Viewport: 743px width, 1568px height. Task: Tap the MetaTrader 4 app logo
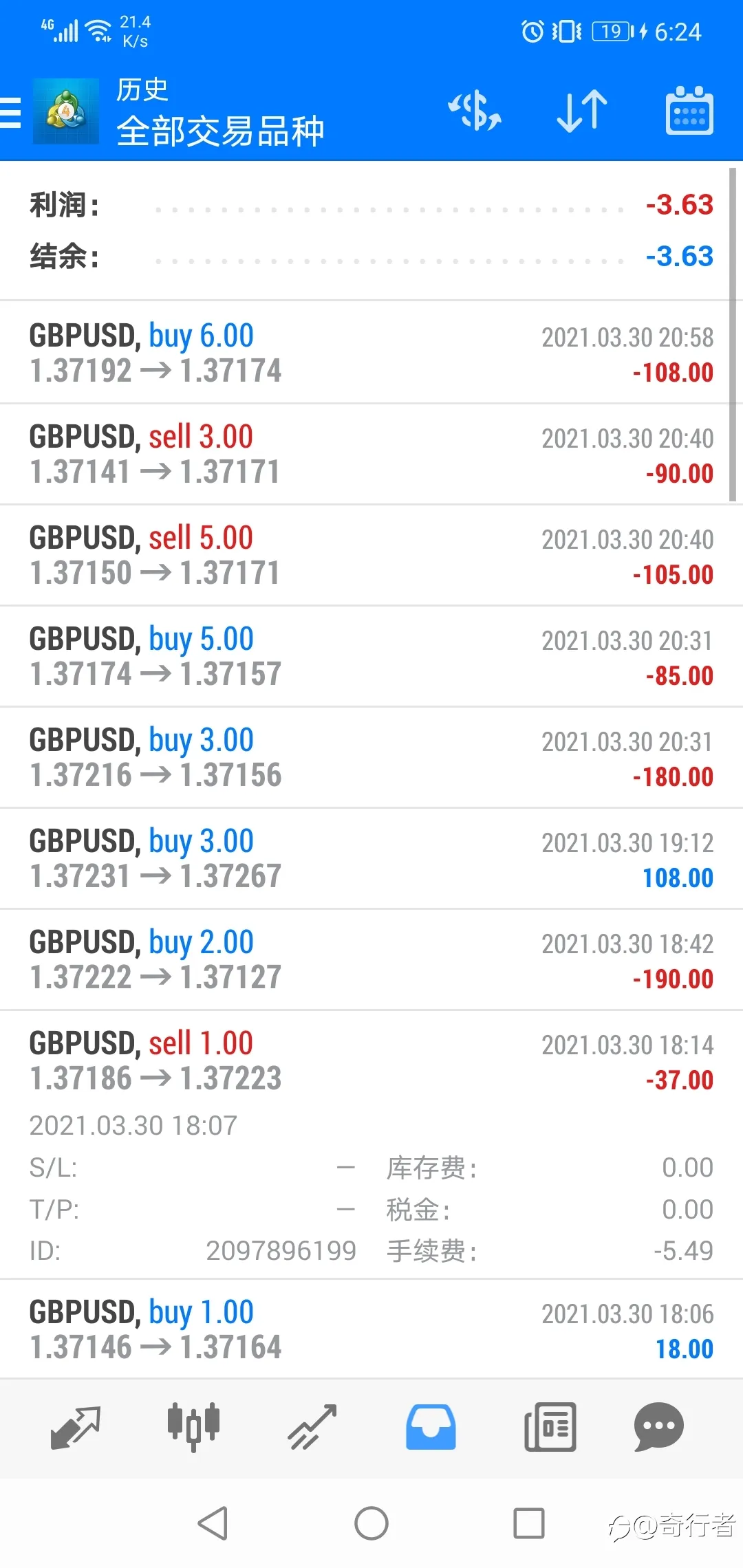66,111
